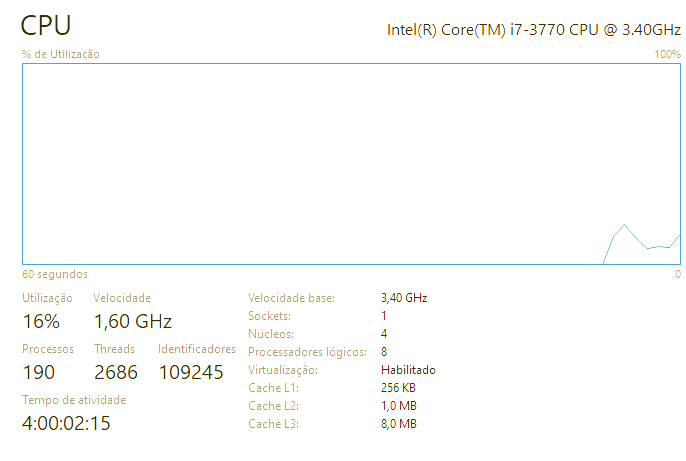
Task: Select the Processos count 190
Action: [38, 372]
